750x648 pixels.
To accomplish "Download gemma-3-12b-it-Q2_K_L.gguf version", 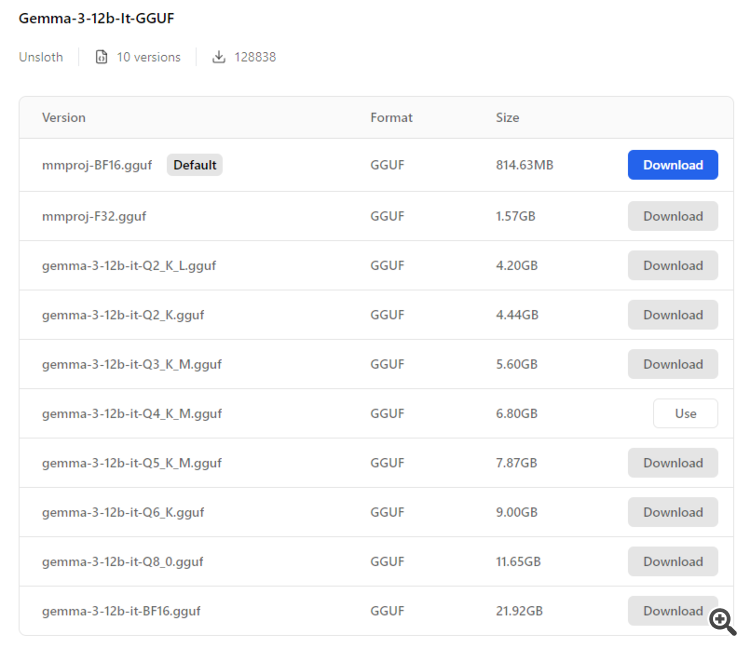I will pyautogui.click(x=672, y=265).
